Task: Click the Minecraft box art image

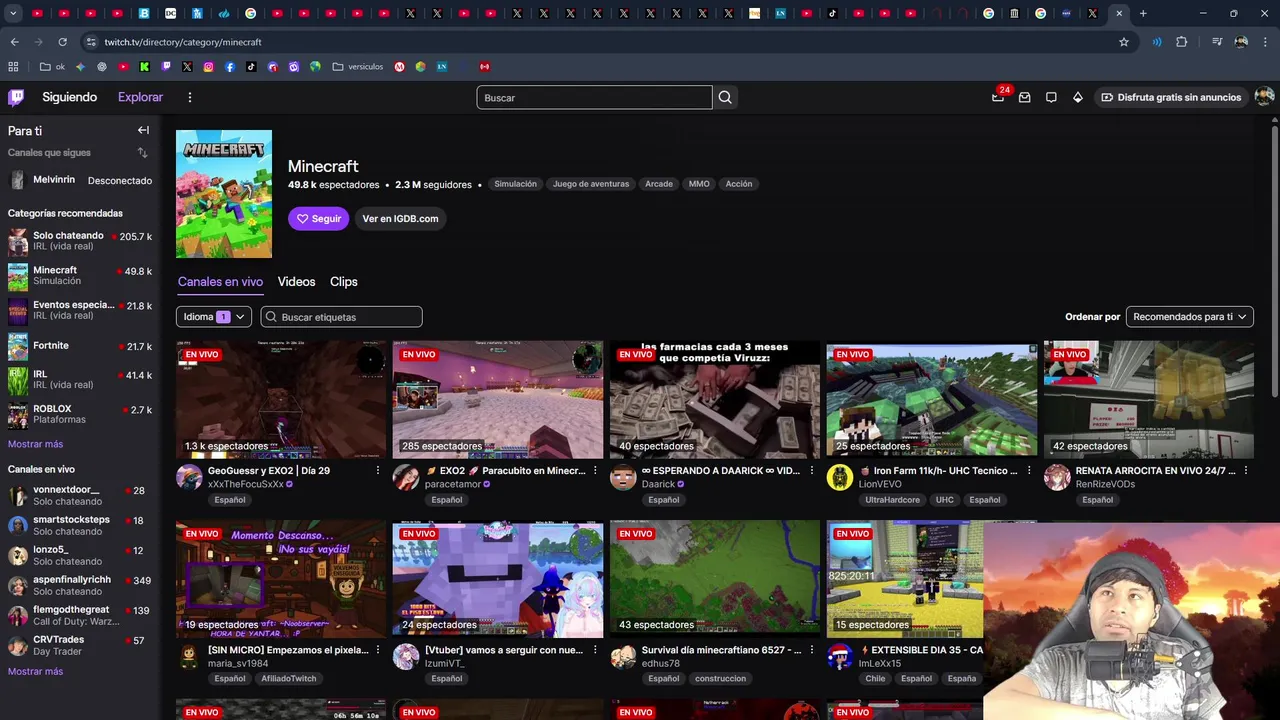Action: pos(224,194)
